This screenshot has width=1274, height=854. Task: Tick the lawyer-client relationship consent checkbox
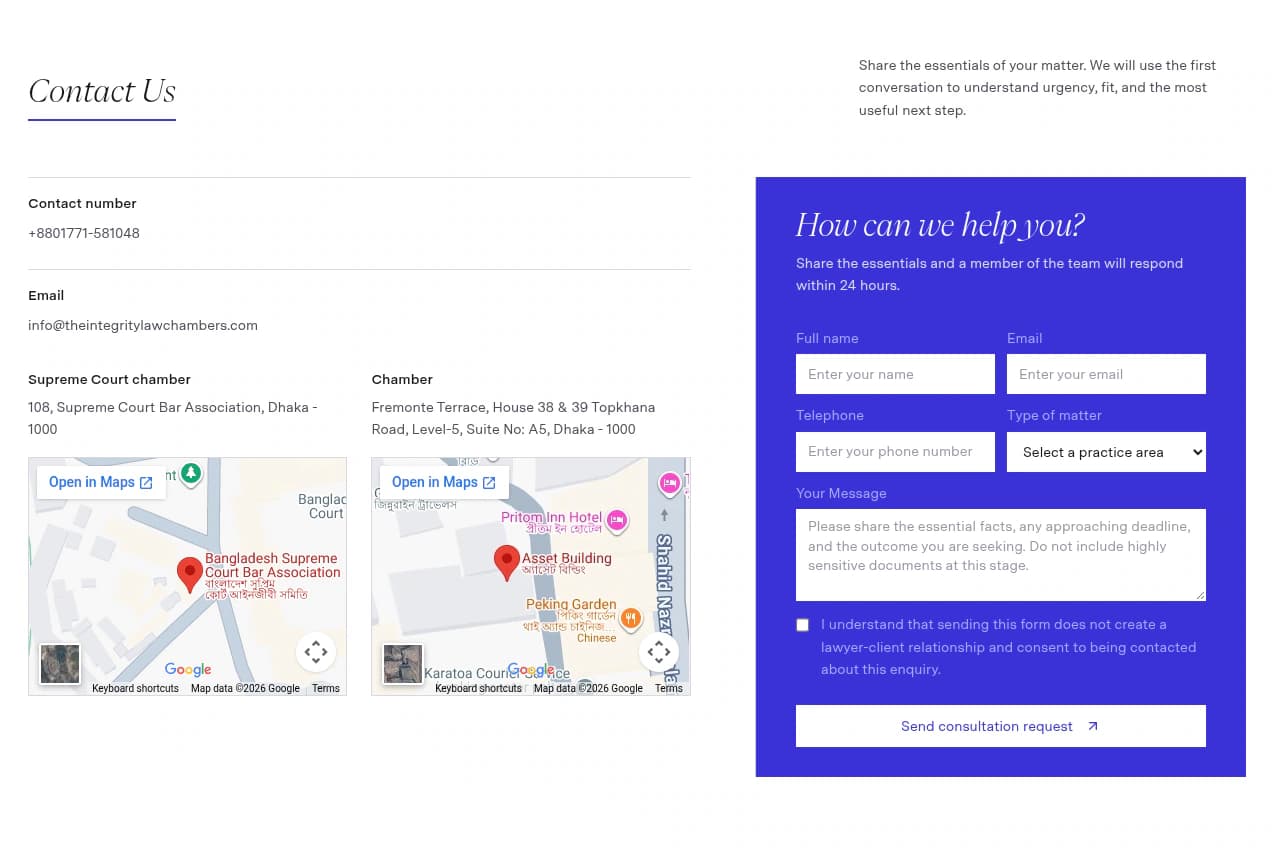tap(802, 625)
